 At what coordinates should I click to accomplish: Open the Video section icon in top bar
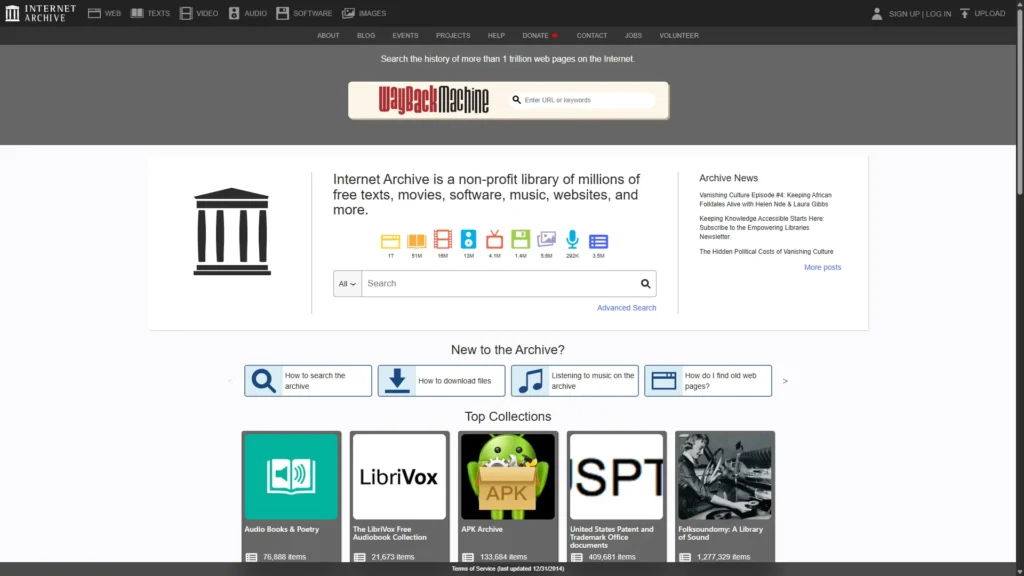186,13
